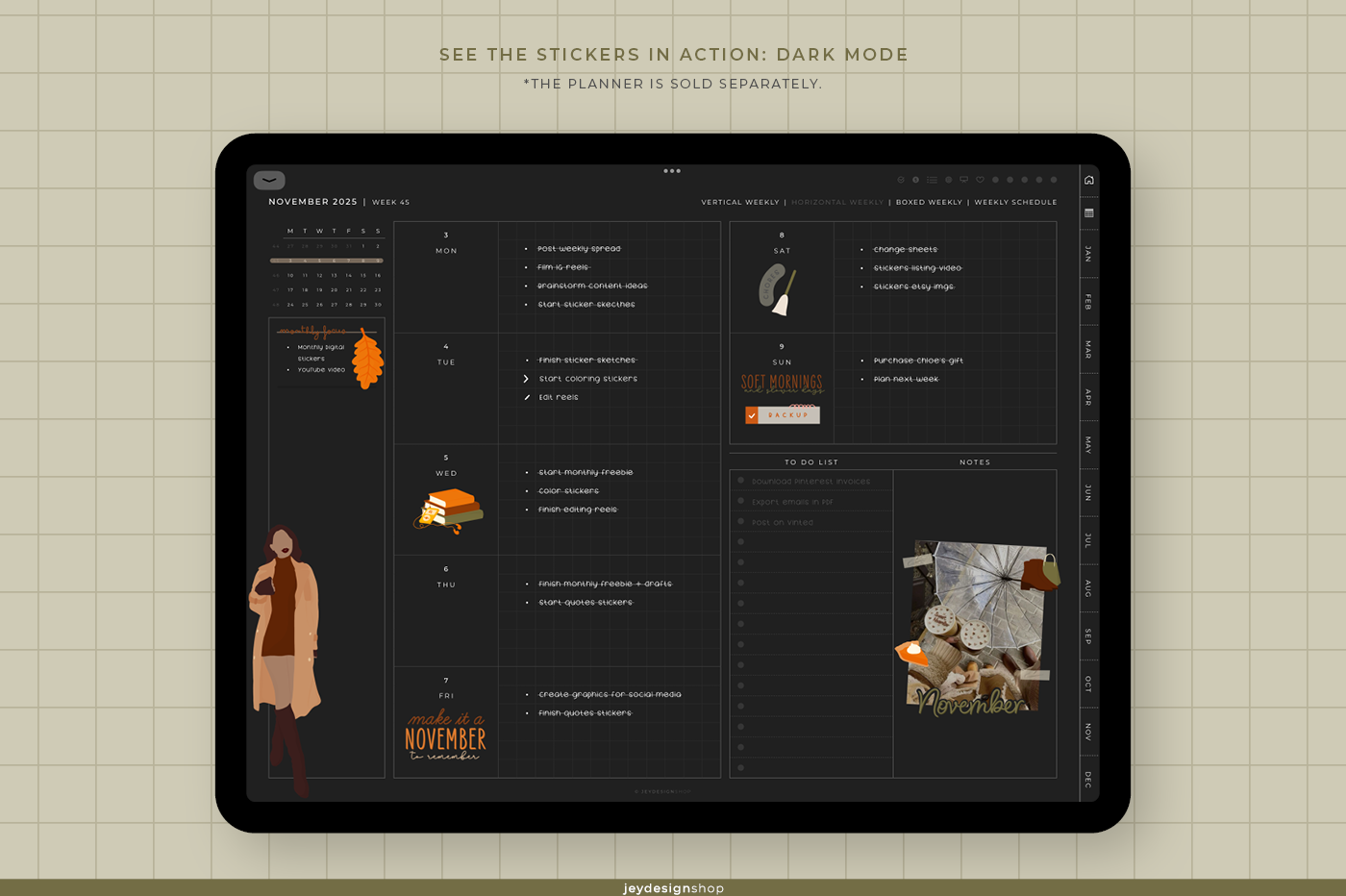Tick the 'Export emails in PDF' bullet
1346x896 pixels.
pyautogui.click(x=740, y=501)
